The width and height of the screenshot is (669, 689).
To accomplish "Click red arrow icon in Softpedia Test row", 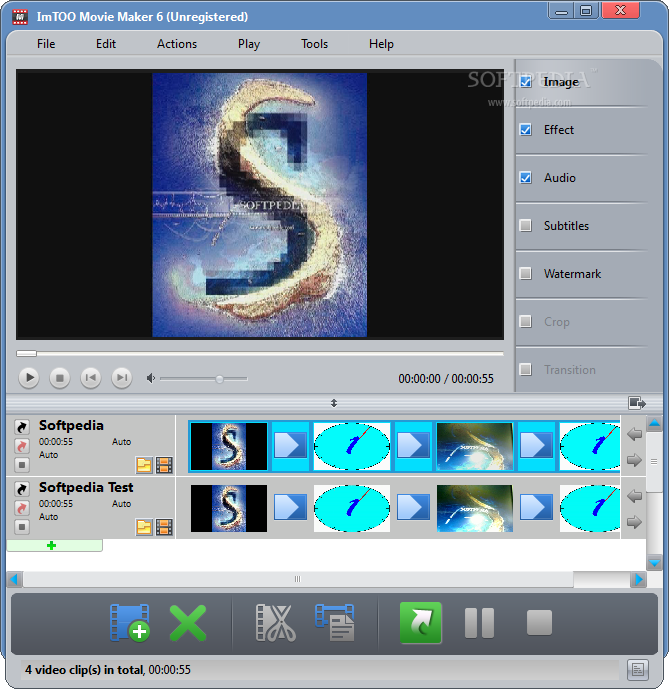I will coord(22,508).
